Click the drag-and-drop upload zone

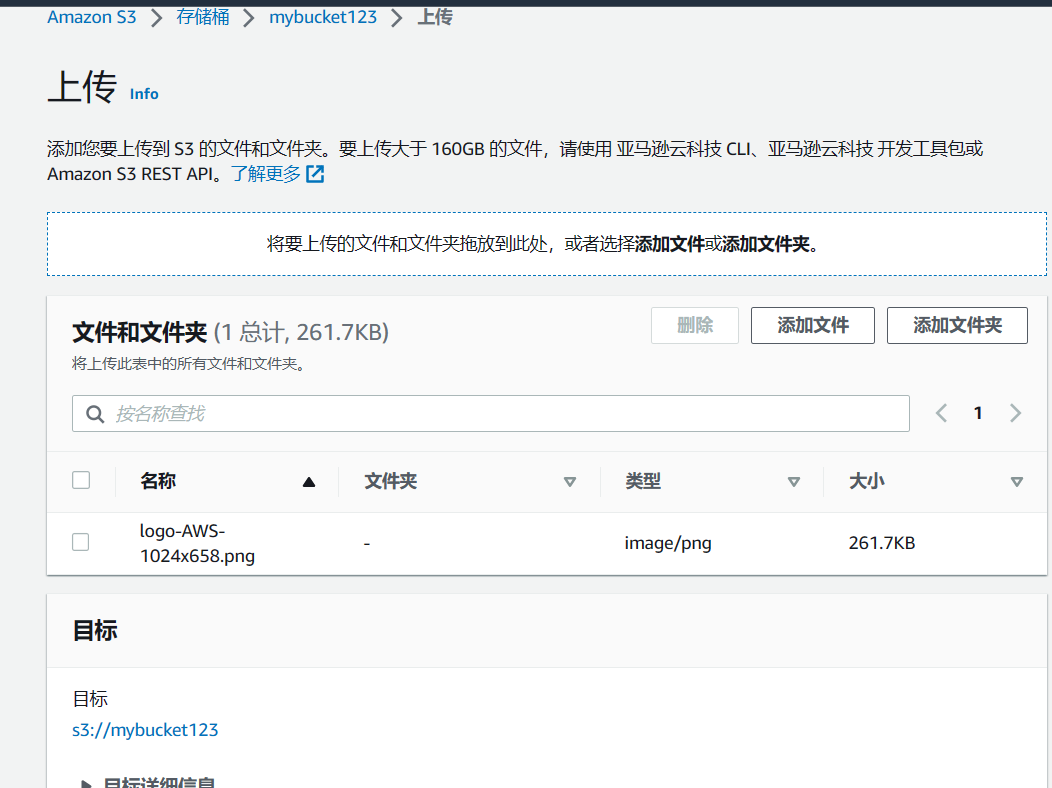[x=547, y=244]
